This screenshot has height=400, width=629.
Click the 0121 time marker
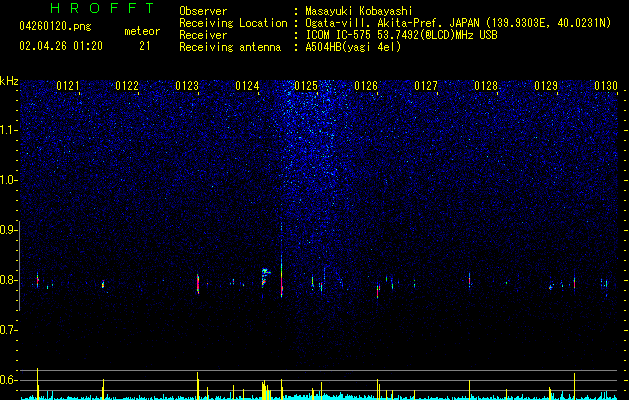[68, 86]
